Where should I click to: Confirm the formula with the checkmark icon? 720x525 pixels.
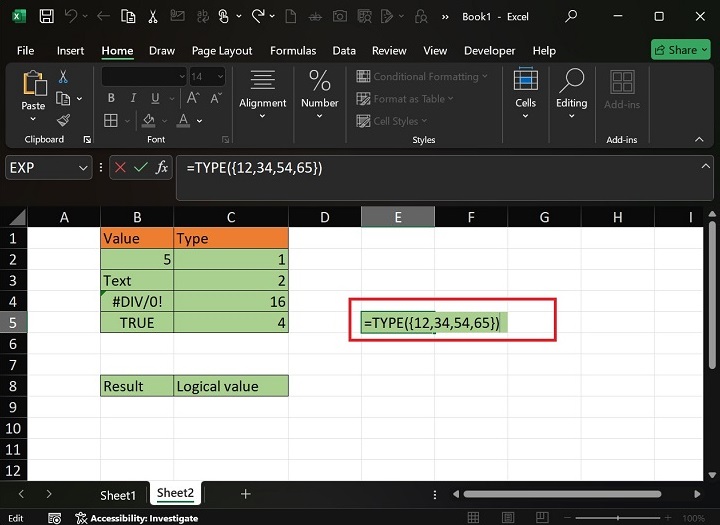pos(141,168)
